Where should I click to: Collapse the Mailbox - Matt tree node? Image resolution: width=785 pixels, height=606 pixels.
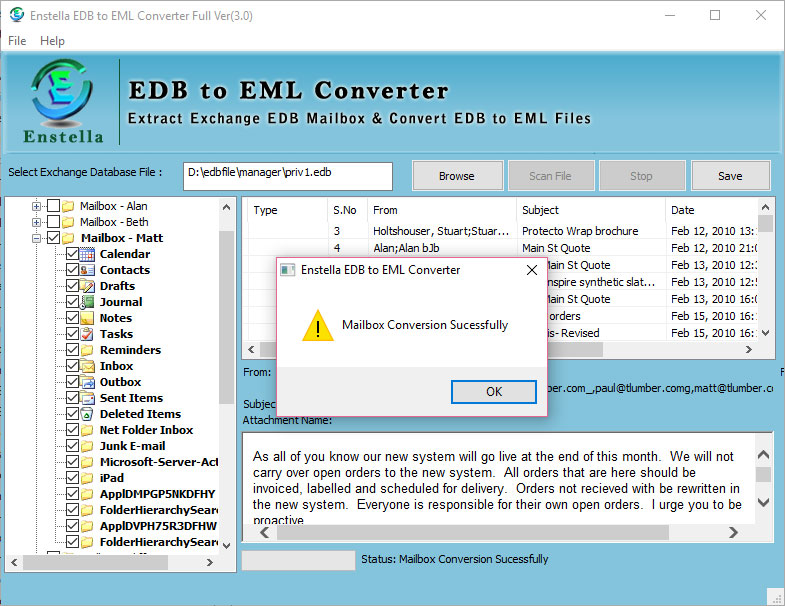[37, 238]
